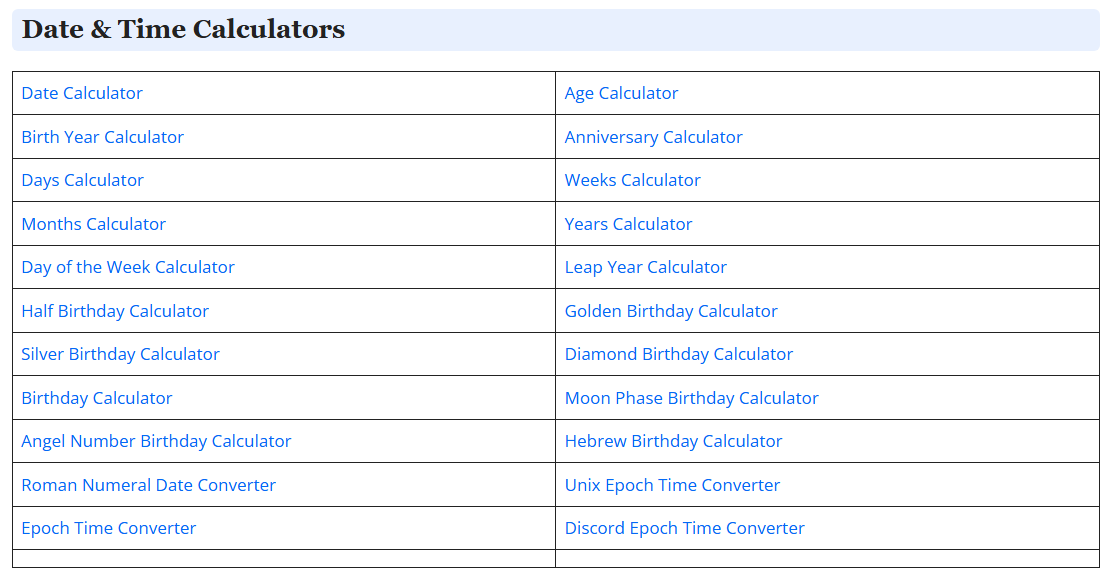Visit the Years Calculator

[628, 224]
